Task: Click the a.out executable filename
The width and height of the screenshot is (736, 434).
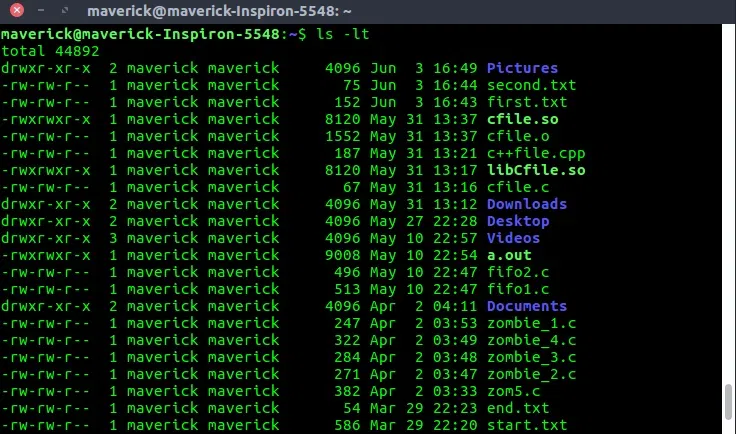Action: [x=508, y=255]
